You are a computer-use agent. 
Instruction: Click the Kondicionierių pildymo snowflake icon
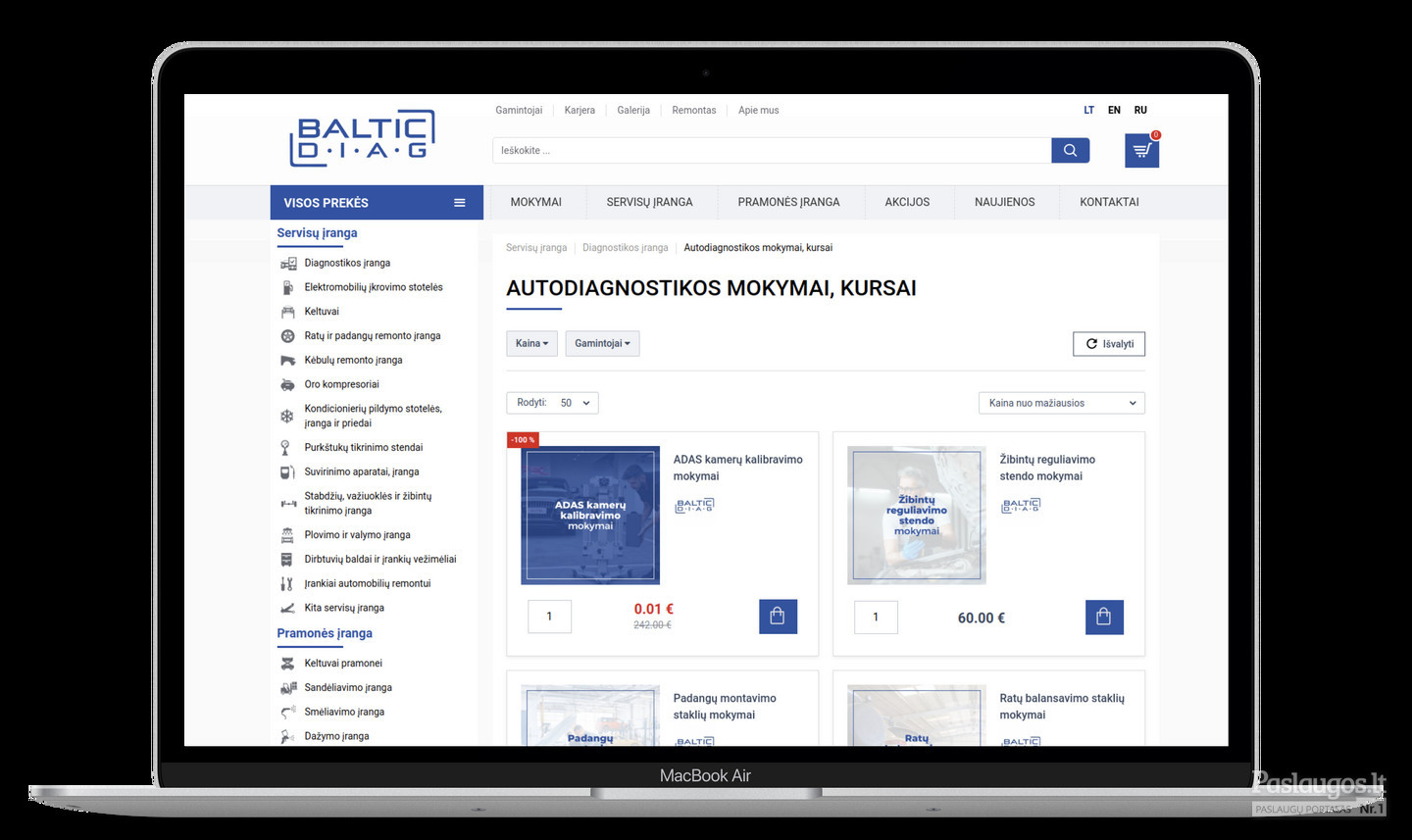[287, 417]
